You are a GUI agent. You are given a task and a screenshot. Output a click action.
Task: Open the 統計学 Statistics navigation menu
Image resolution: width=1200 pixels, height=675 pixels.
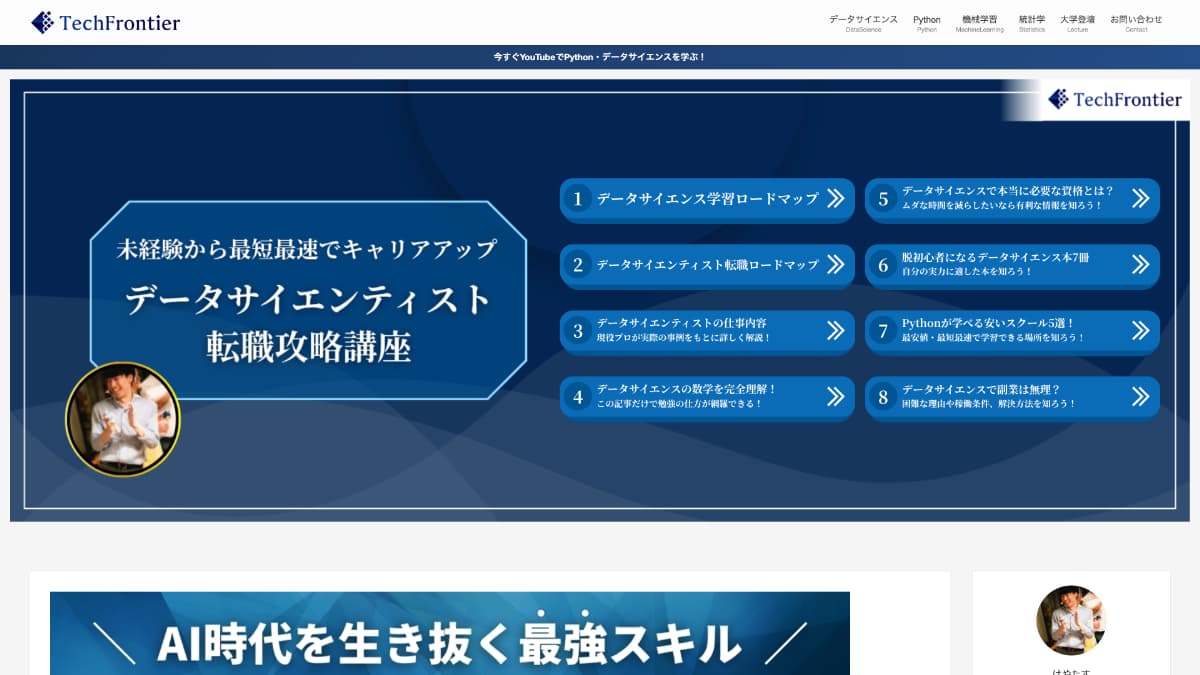click(1031, 22)
